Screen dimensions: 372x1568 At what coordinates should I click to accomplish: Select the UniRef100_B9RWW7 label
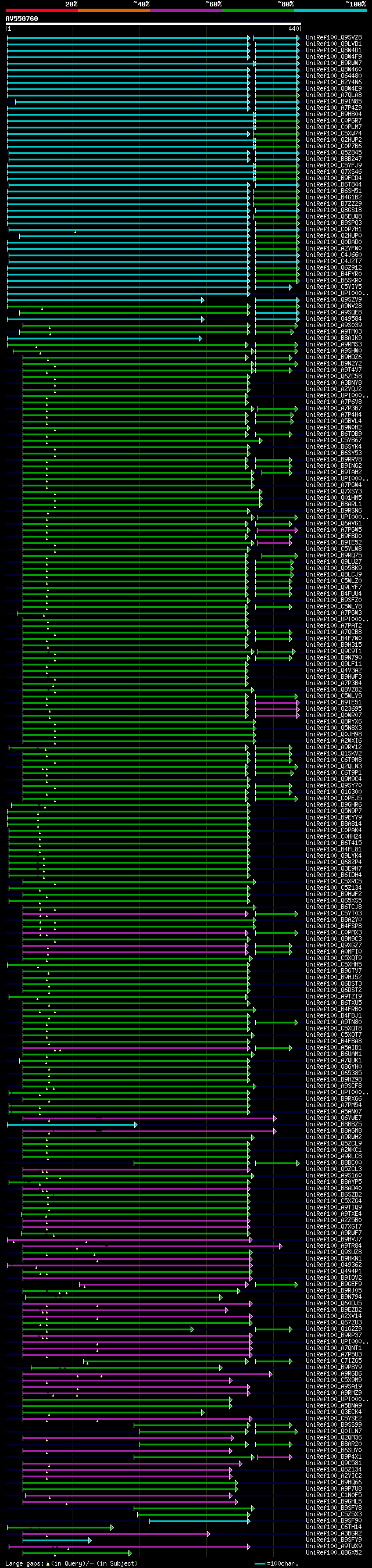(334, 63)
